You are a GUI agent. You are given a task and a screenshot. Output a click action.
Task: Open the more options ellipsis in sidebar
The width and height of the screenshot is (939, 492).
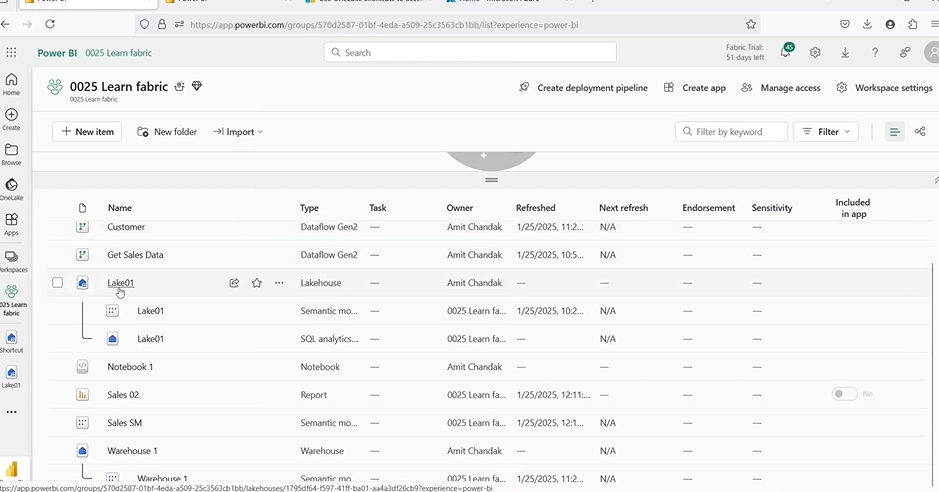[x=11, y=412]
